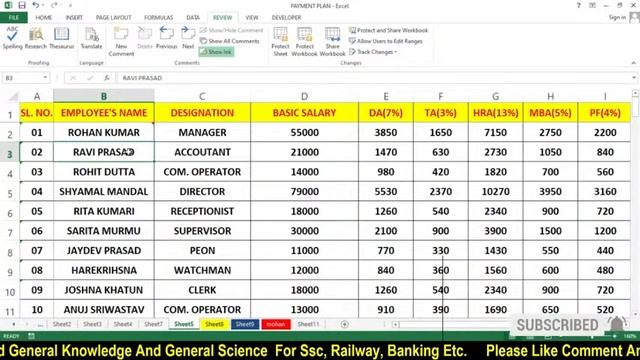Toggle the Show Ink button
Image resolution: width=640 pixels, height=360 pixels.
[216, 52]
